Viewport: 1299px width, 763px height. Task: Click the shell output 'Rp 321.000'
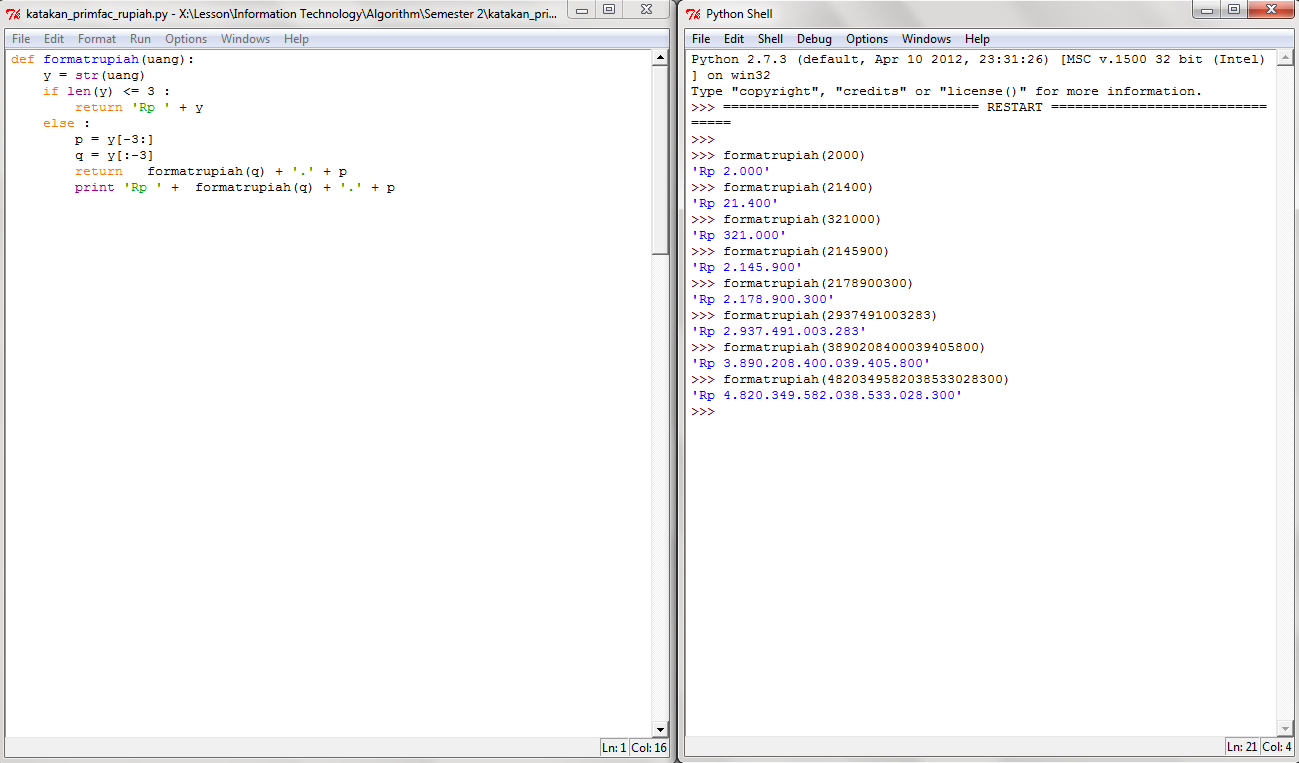tap(739, 235)
